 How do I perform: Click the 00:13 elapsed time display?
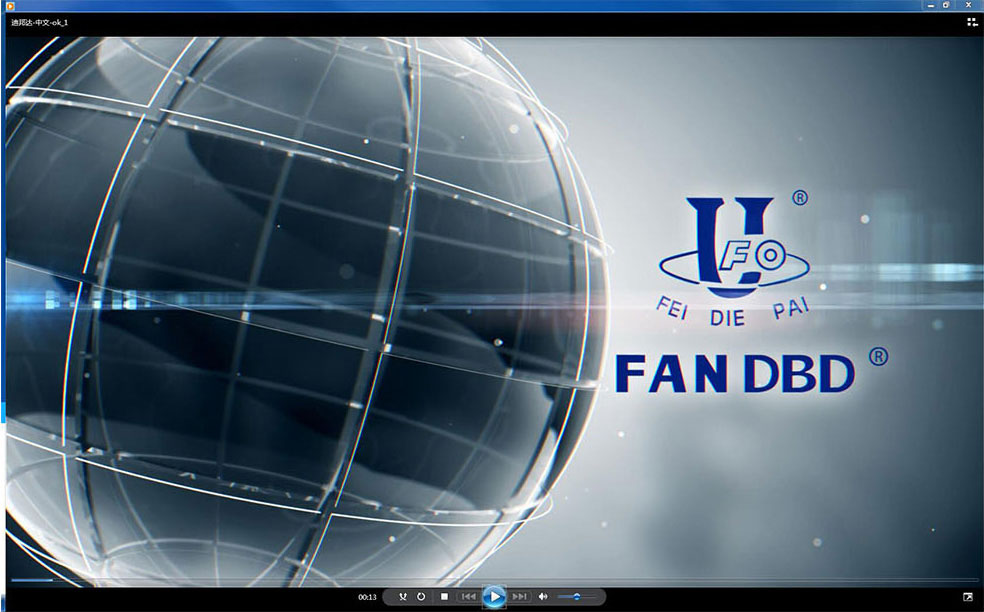367,597
